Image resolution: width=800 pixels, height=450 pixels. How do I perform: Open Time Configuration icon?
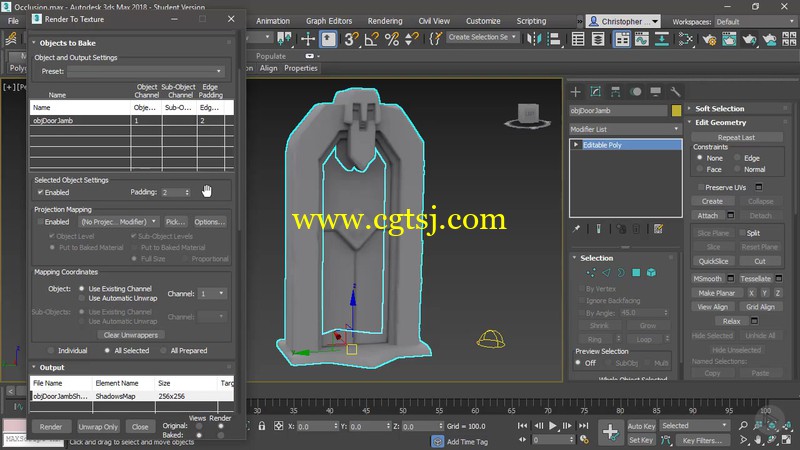pos(584,440)
